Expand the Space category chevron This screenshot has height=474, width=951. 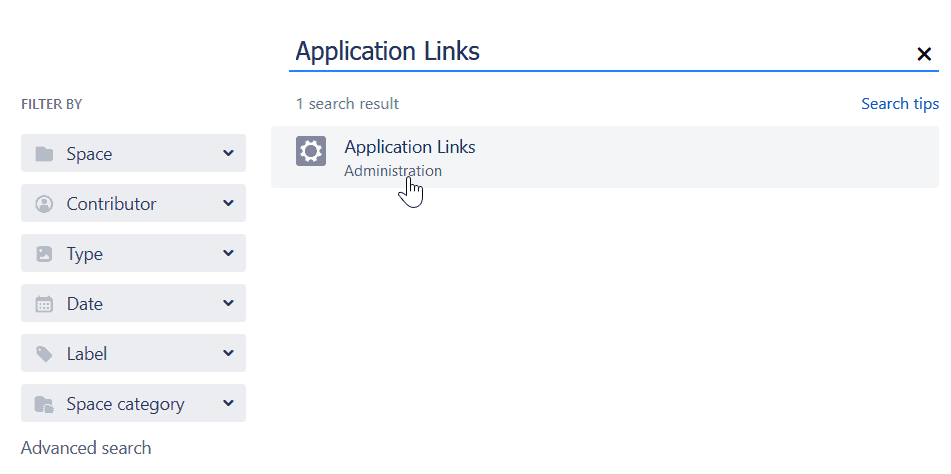pyautogui.click(x=228, y=404)
